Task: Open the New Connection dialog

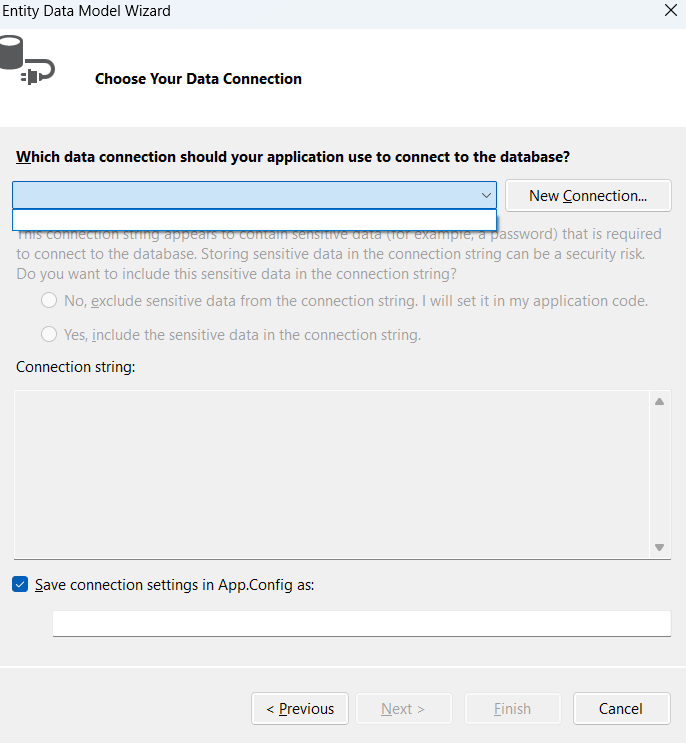Action: pyautogui.click(x=587, y=196)
